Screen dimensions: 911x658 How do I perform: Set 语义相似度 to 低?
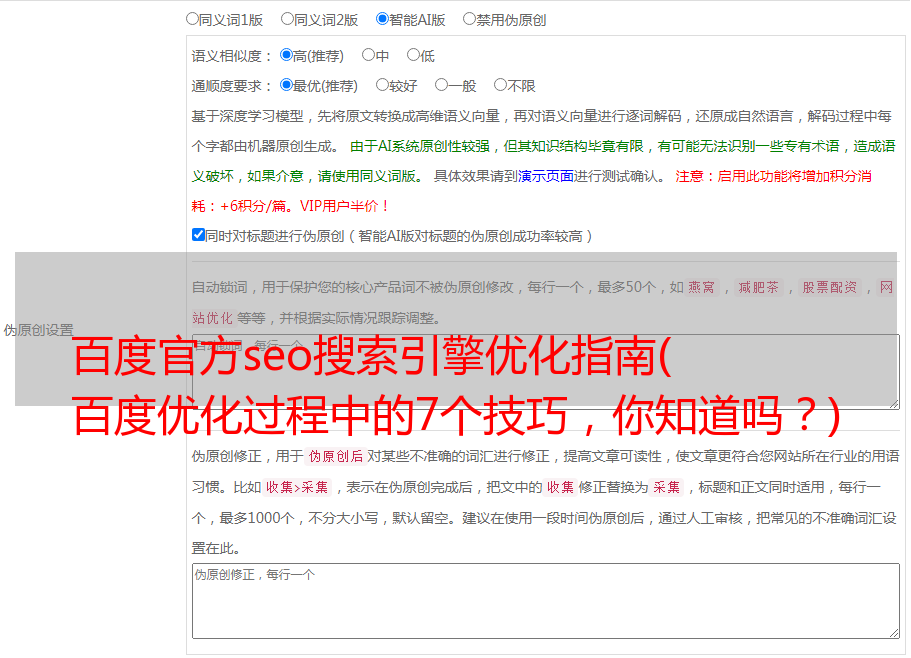pyautogui.click(x=413, y=55)
